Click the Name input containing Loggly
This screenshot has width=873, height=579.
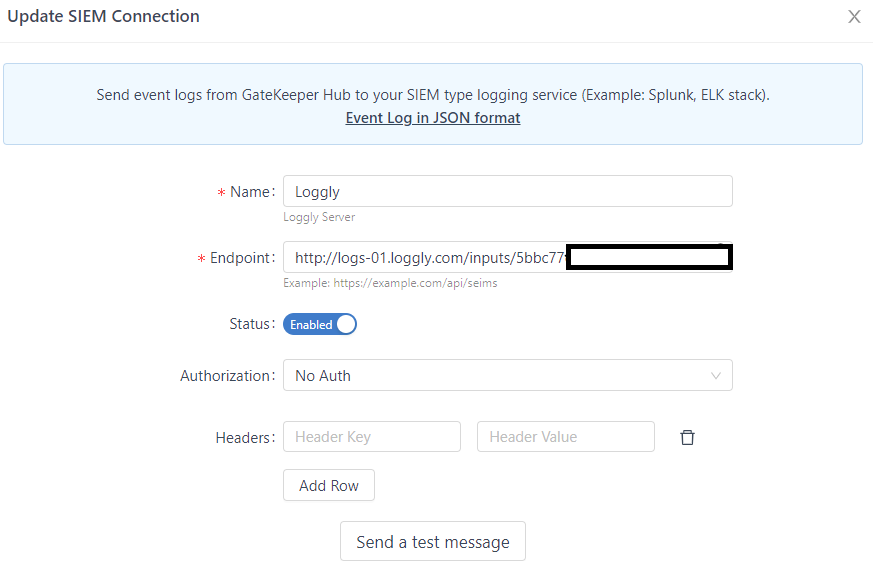(507, 191)
